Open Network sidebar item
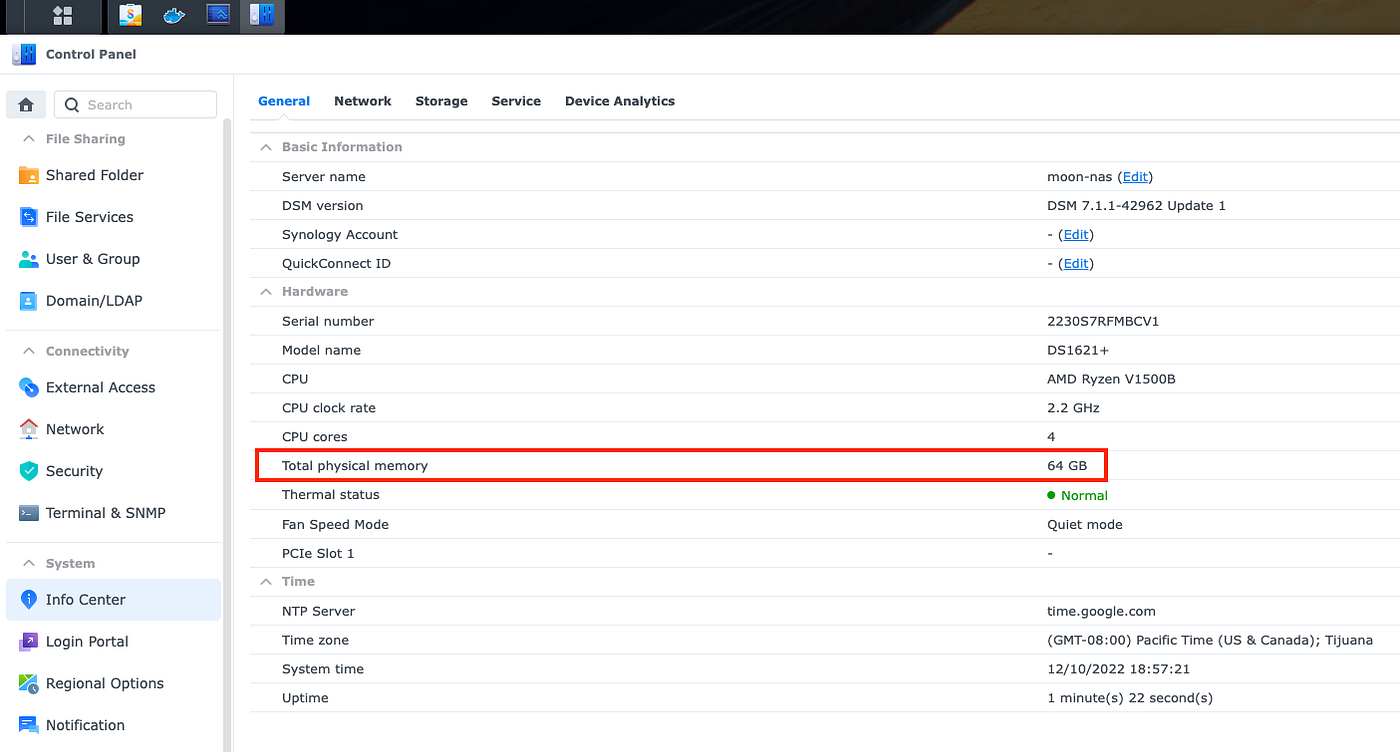The image size is (1400, 752). pyautogui.click(x=113, y=429)
